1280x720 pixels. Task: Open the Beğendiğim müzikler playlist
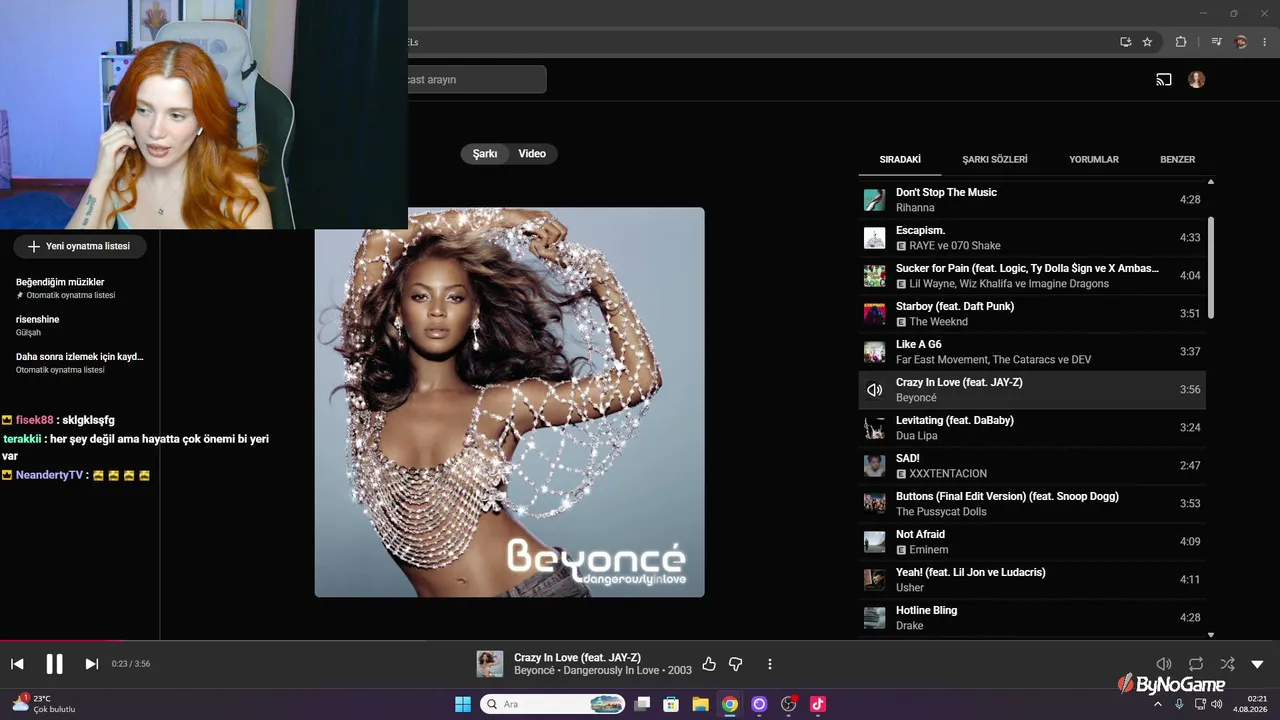79,288
